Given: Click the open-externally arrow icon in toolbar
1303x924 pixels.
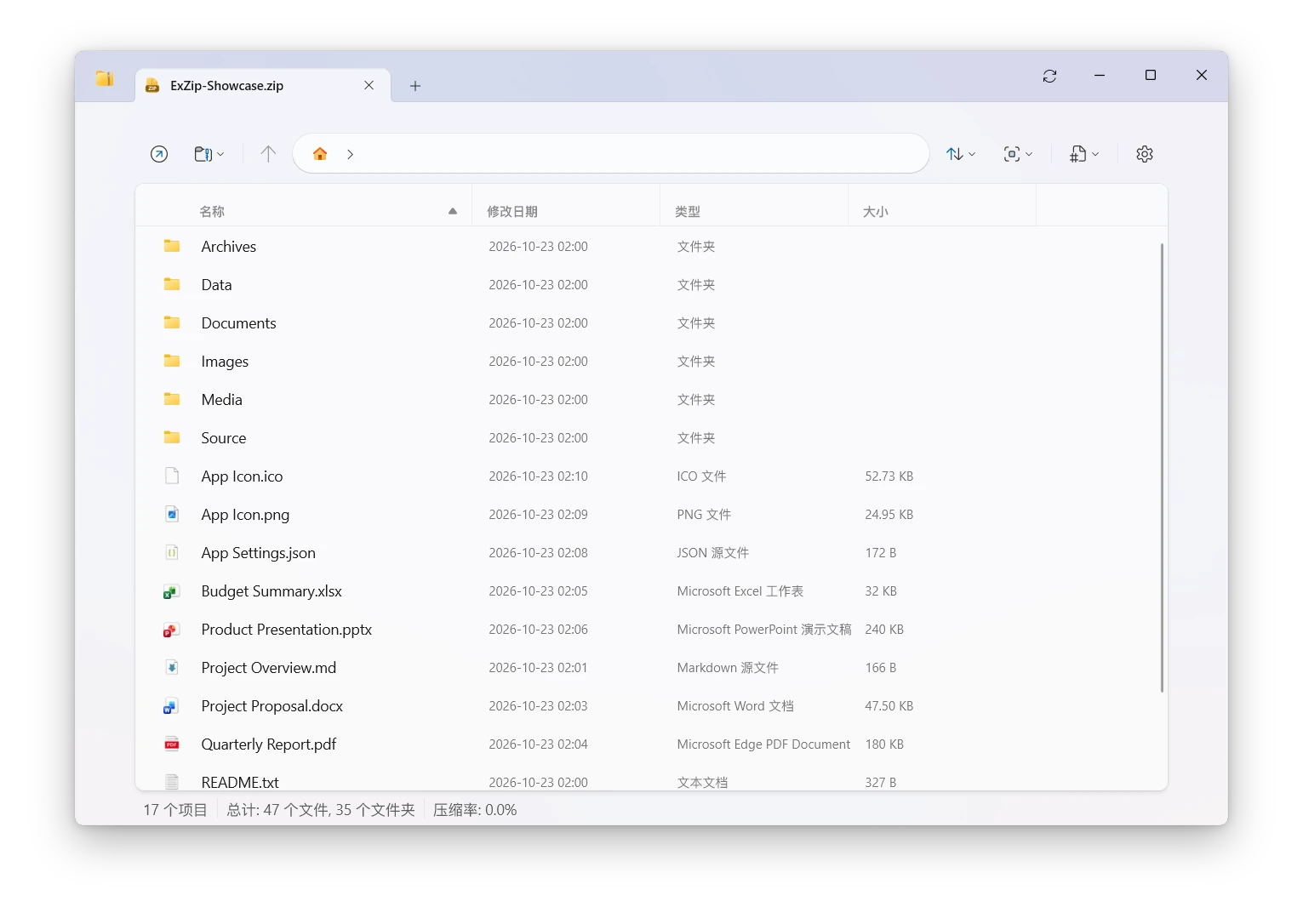Looking at the screenshot, I should [159, 154].
